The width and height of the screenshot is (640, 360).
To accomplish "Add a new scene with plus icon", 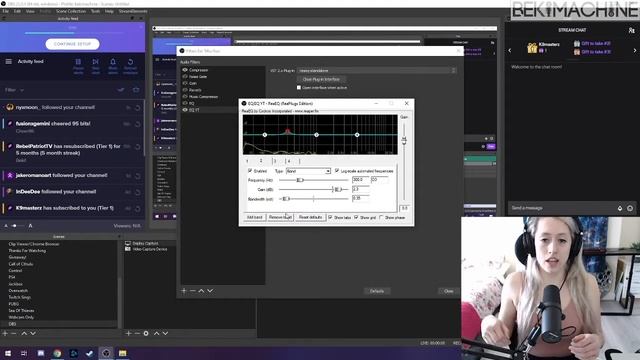I will tap(5, 333).
